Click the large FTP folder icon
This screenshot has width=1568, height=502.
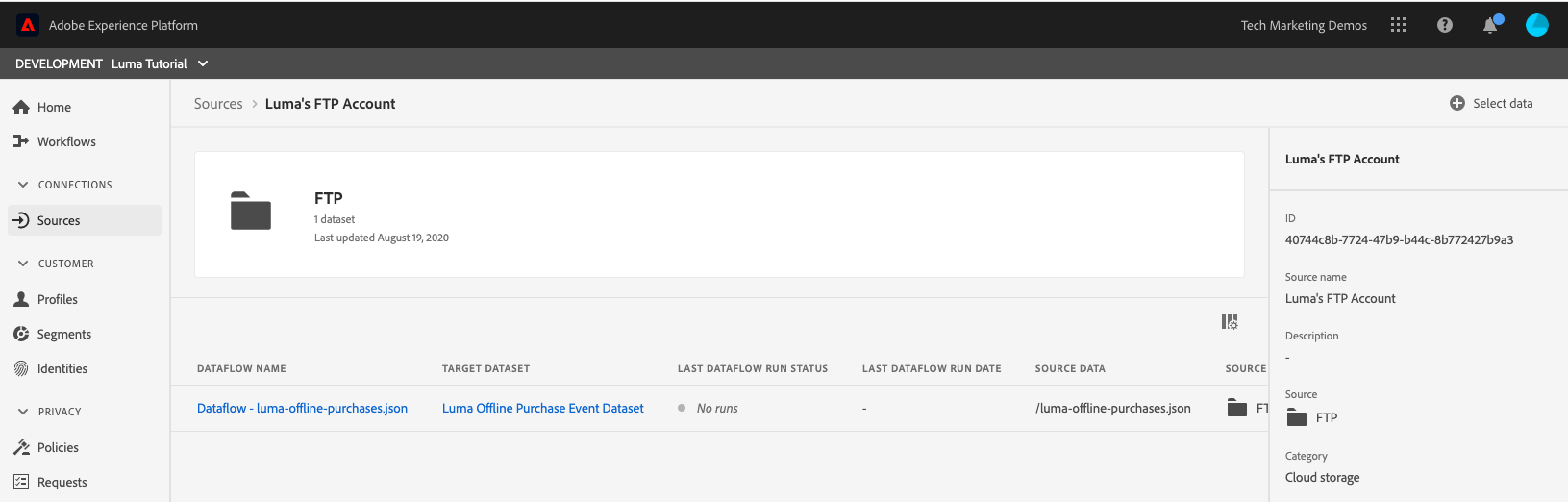pyautogui.click(x=251, y=211)
